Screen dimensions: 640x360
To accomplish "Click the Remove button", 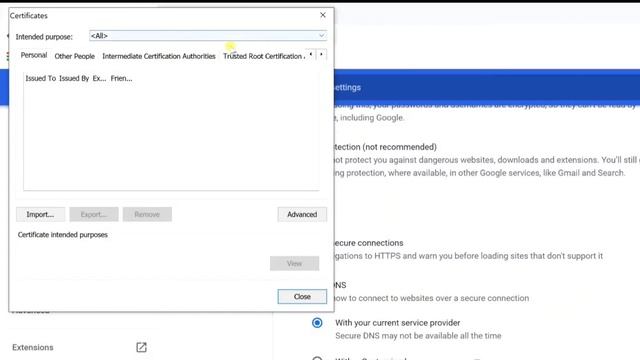I will [x=147, y=214].
